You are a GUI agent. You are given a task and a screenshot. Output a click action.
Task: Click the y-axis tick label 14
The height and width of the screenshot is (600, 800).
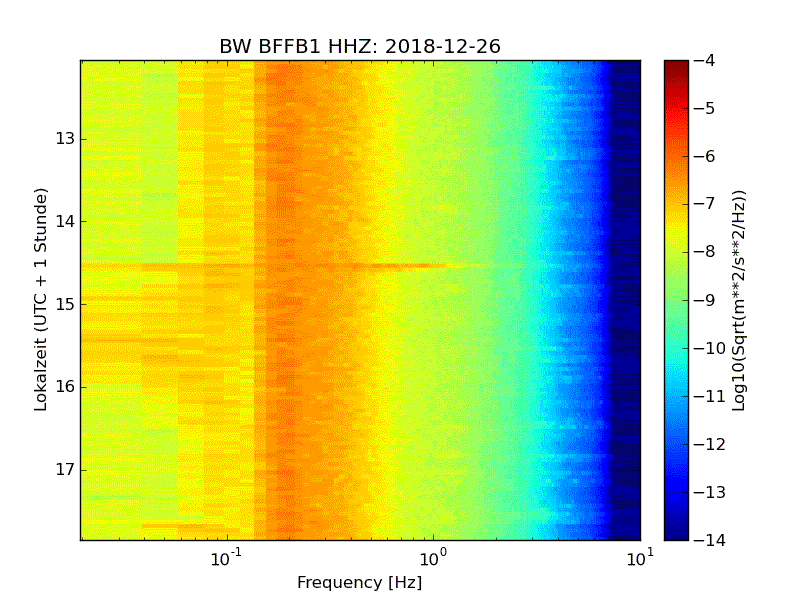[x=65, y=221]
